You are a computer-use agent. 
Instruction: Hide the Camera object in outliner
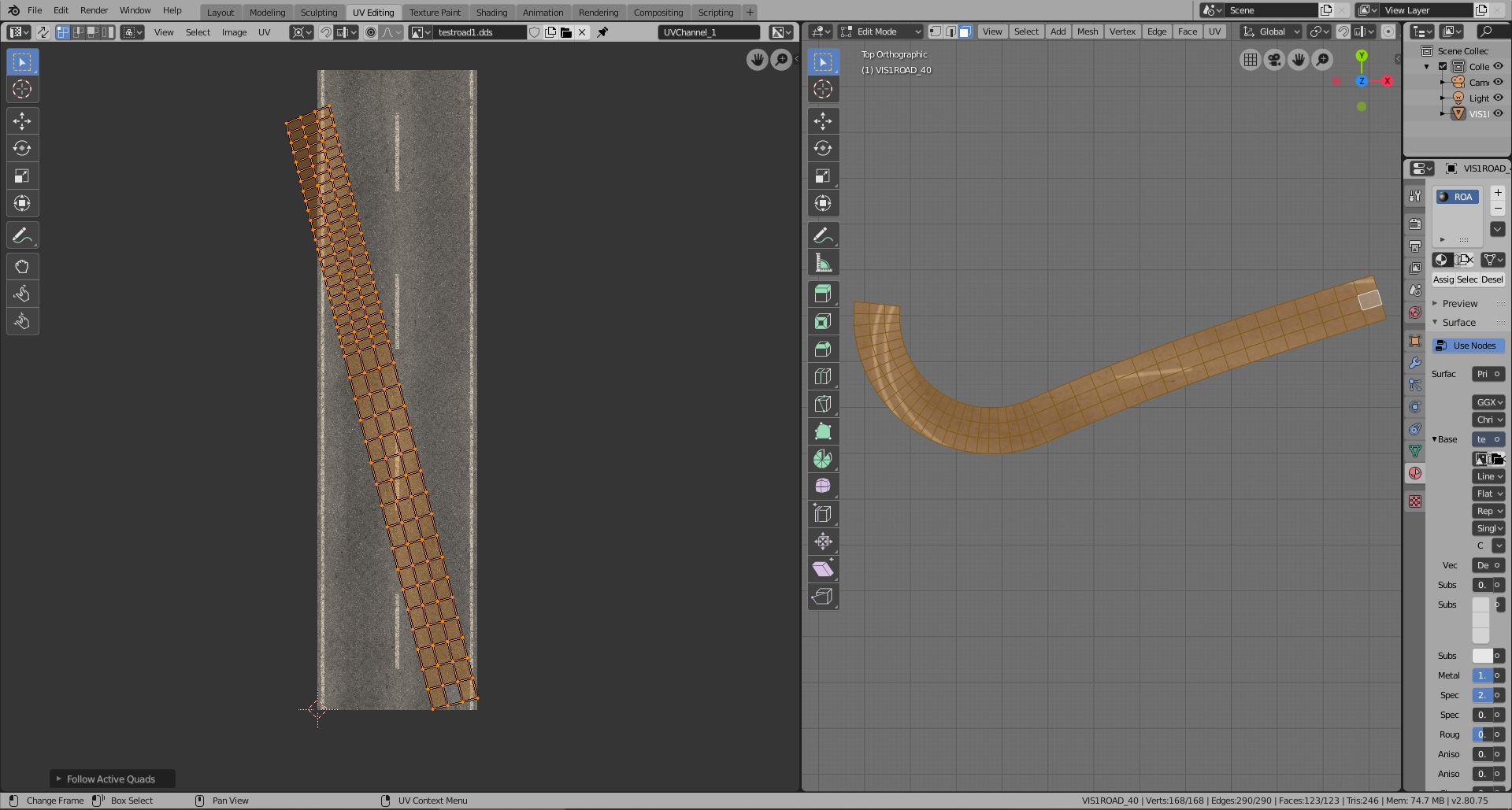tap(1499, 82)
